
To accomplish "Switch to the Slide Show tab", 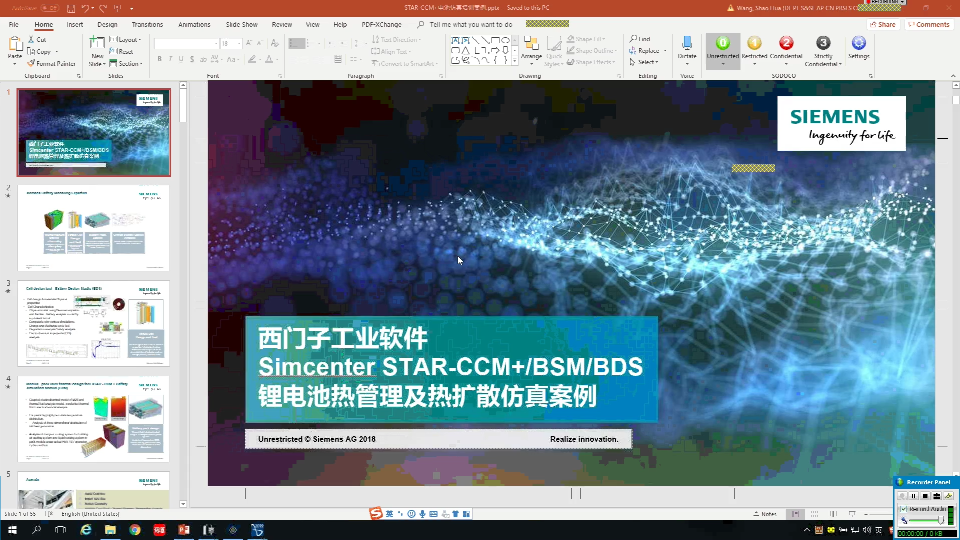I will (x=241, y=24).
